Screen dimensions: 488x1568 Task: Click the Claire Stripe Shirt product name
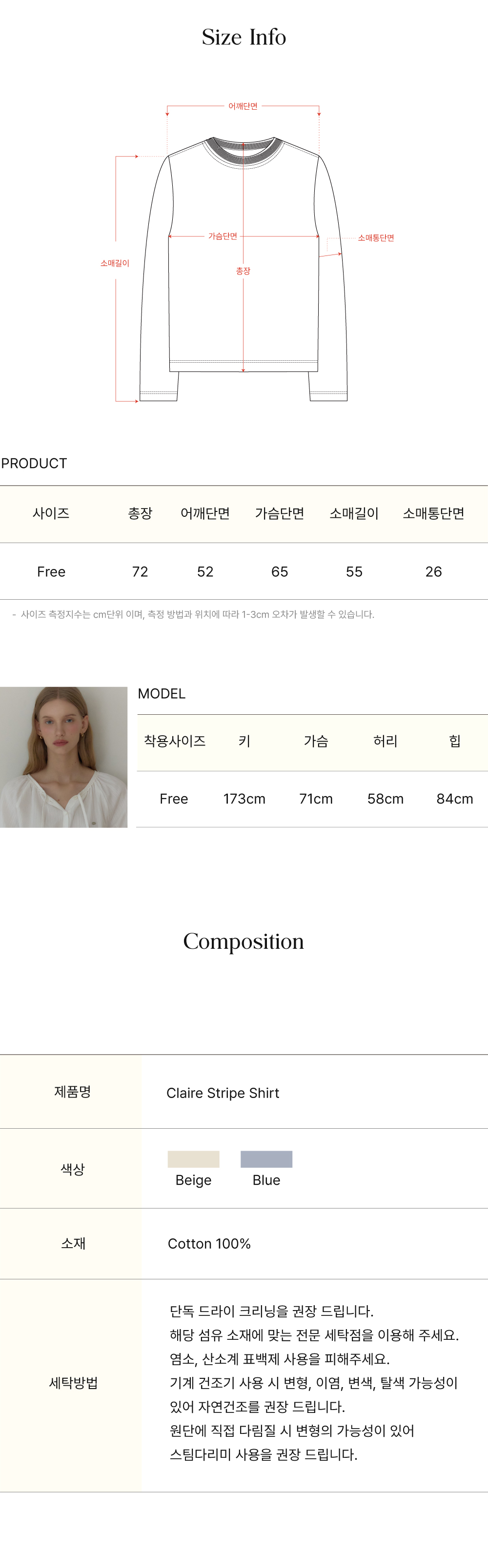tap(223, 1093)
